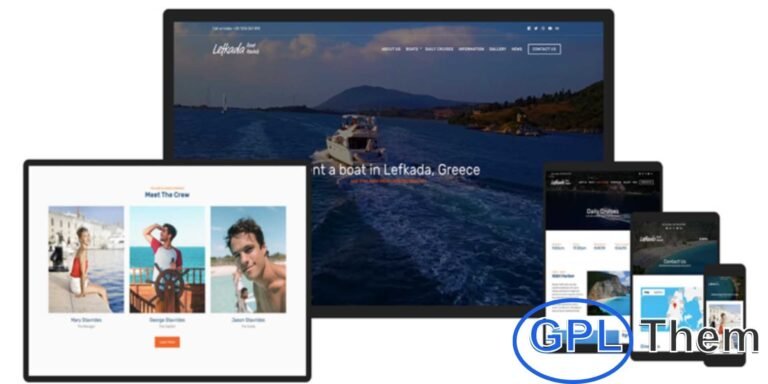
Task: Click the call us phone number text
Action: (x=236, y=28)
